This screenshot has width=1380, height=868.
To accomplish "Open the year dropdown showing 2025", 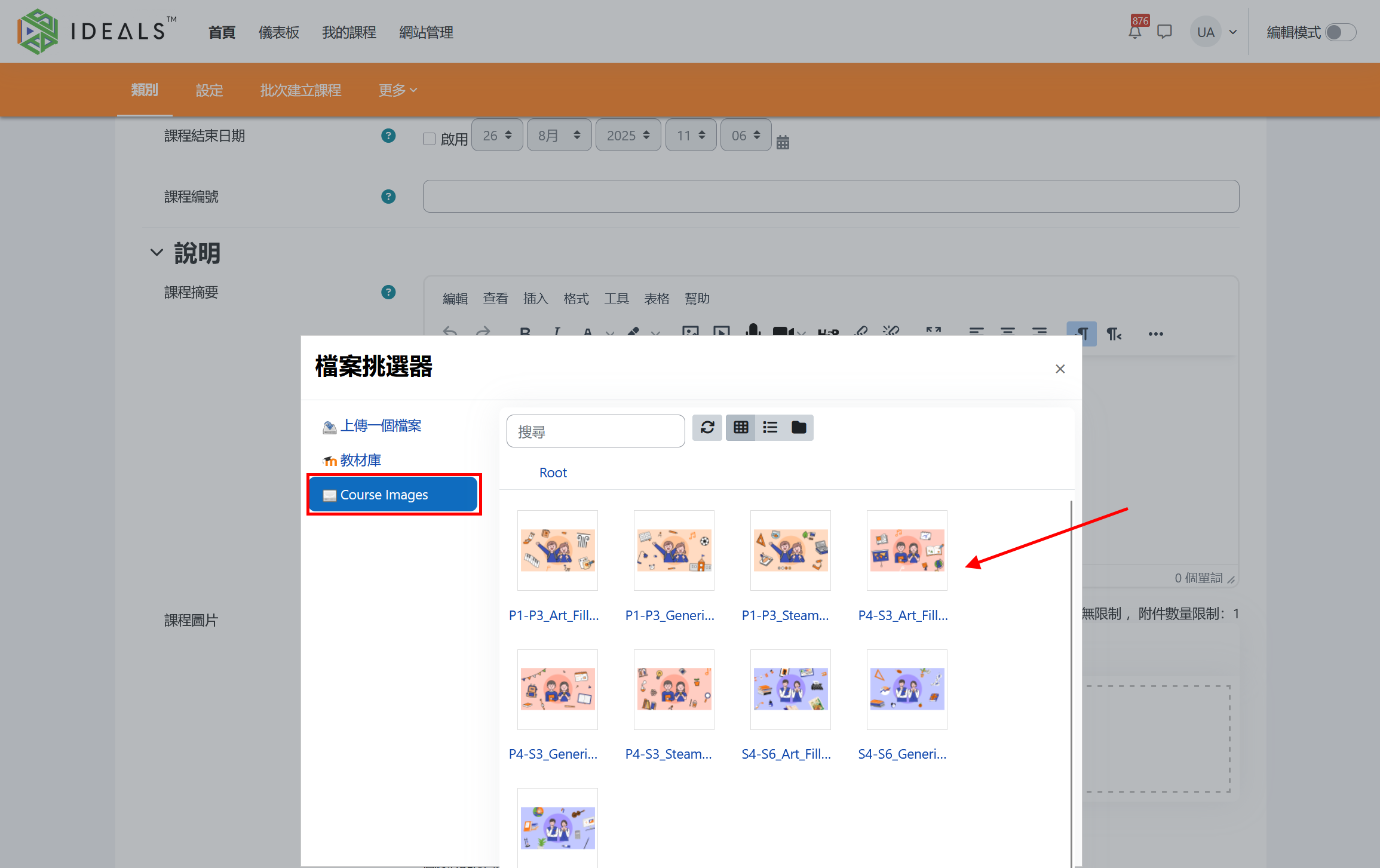I will pyautogui.click(x=628, y=136).
